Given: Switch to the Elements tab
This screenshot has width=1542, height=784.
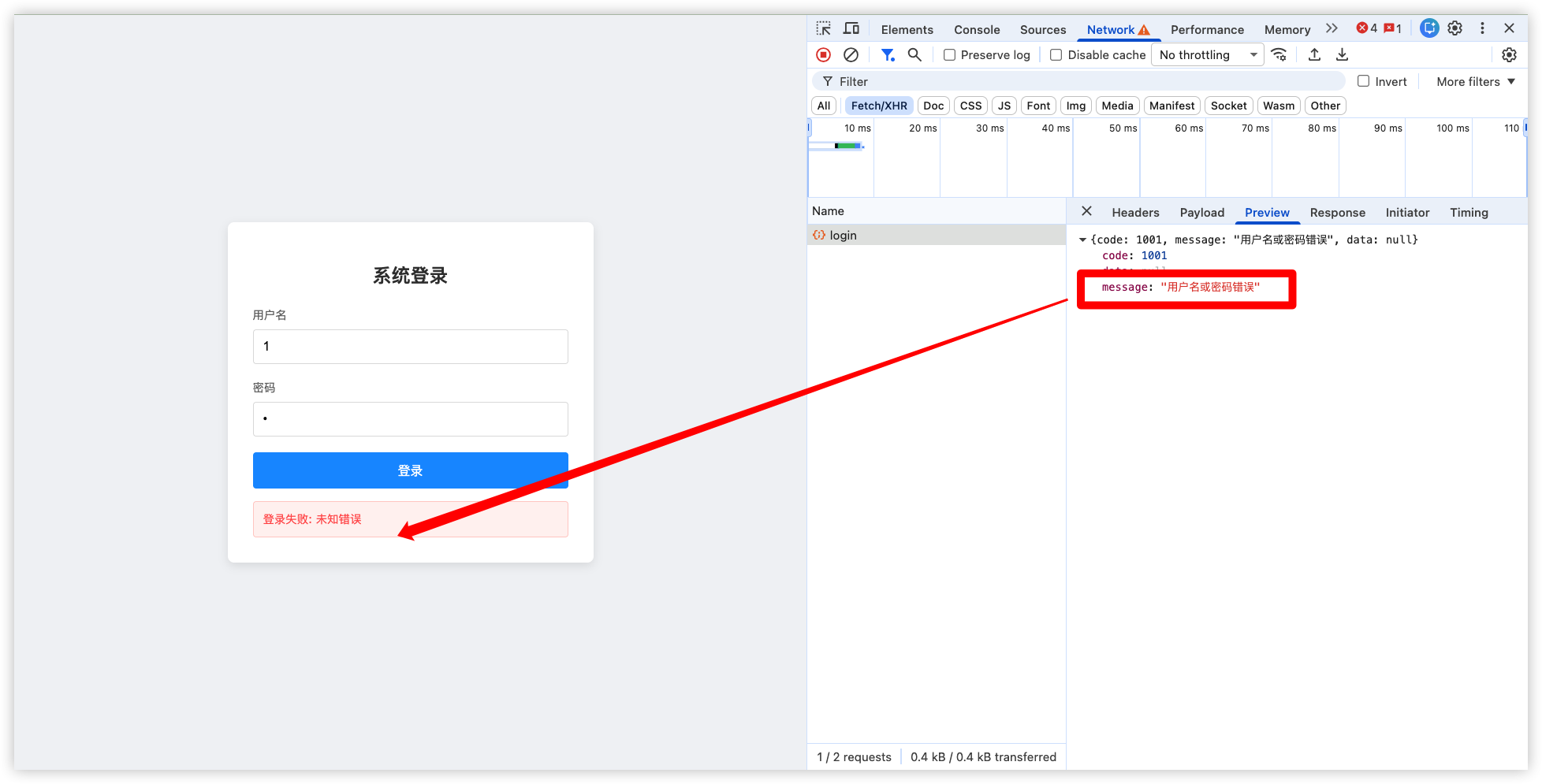Looking at the screenshot, I should [907, 30].
